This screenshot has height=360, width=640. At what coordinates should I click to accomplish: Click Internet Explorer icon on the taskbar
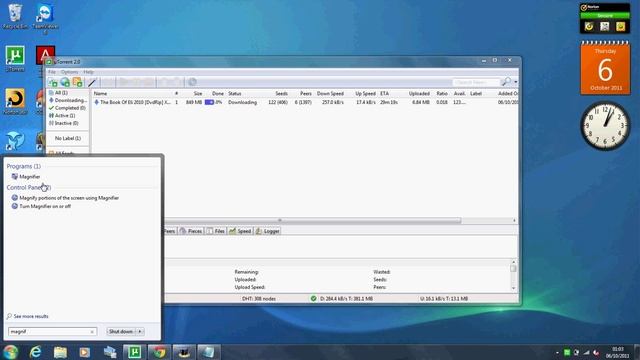(36, 352)
